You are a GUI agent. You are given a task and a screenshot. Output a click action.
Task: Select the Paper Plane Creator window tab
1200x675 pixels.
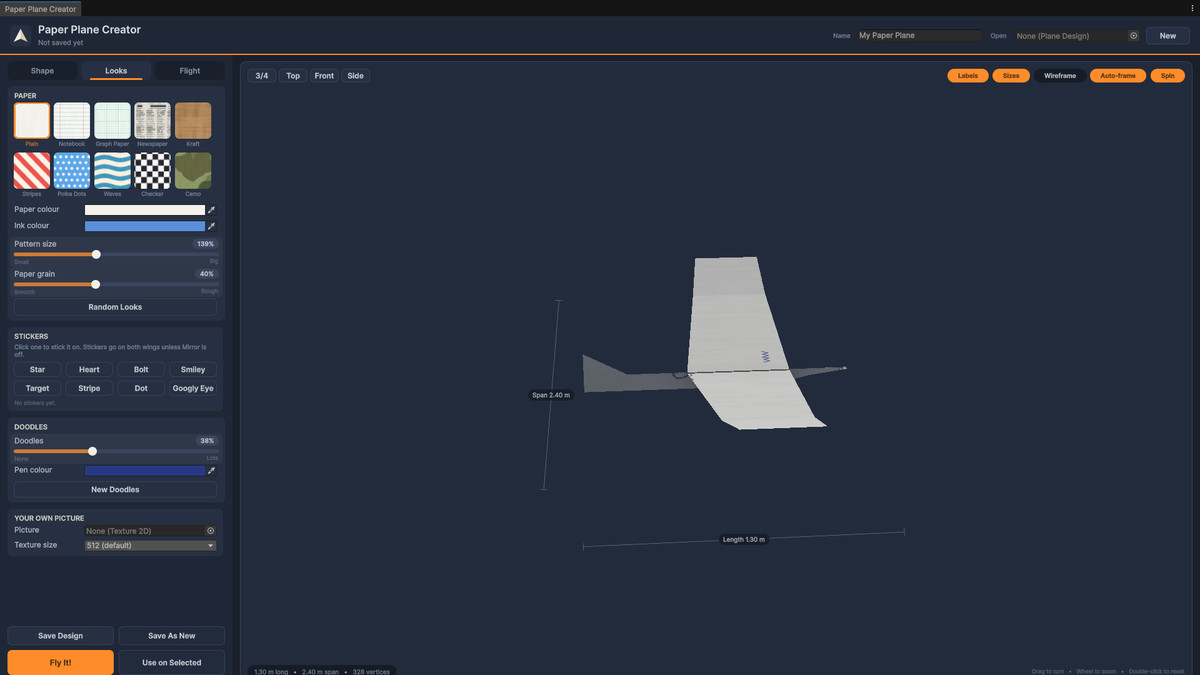pos(41,8)
